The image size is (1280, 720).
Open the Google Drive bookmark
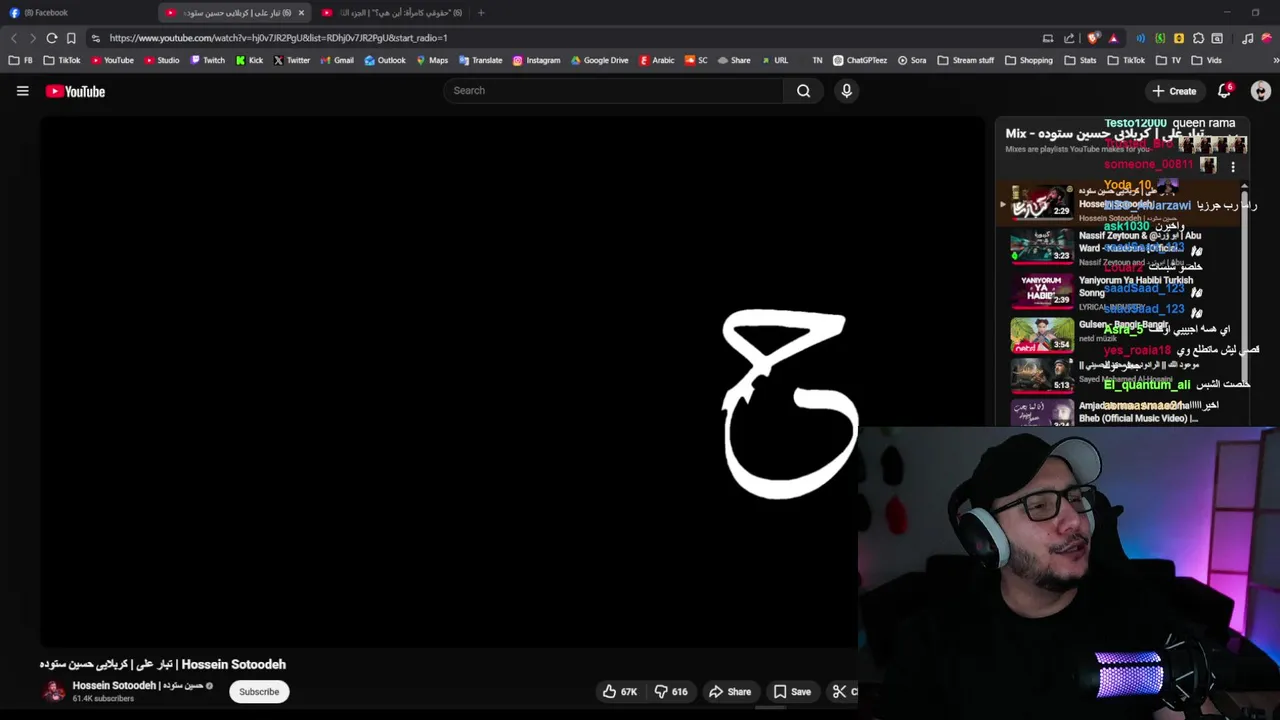coord(599,60)
